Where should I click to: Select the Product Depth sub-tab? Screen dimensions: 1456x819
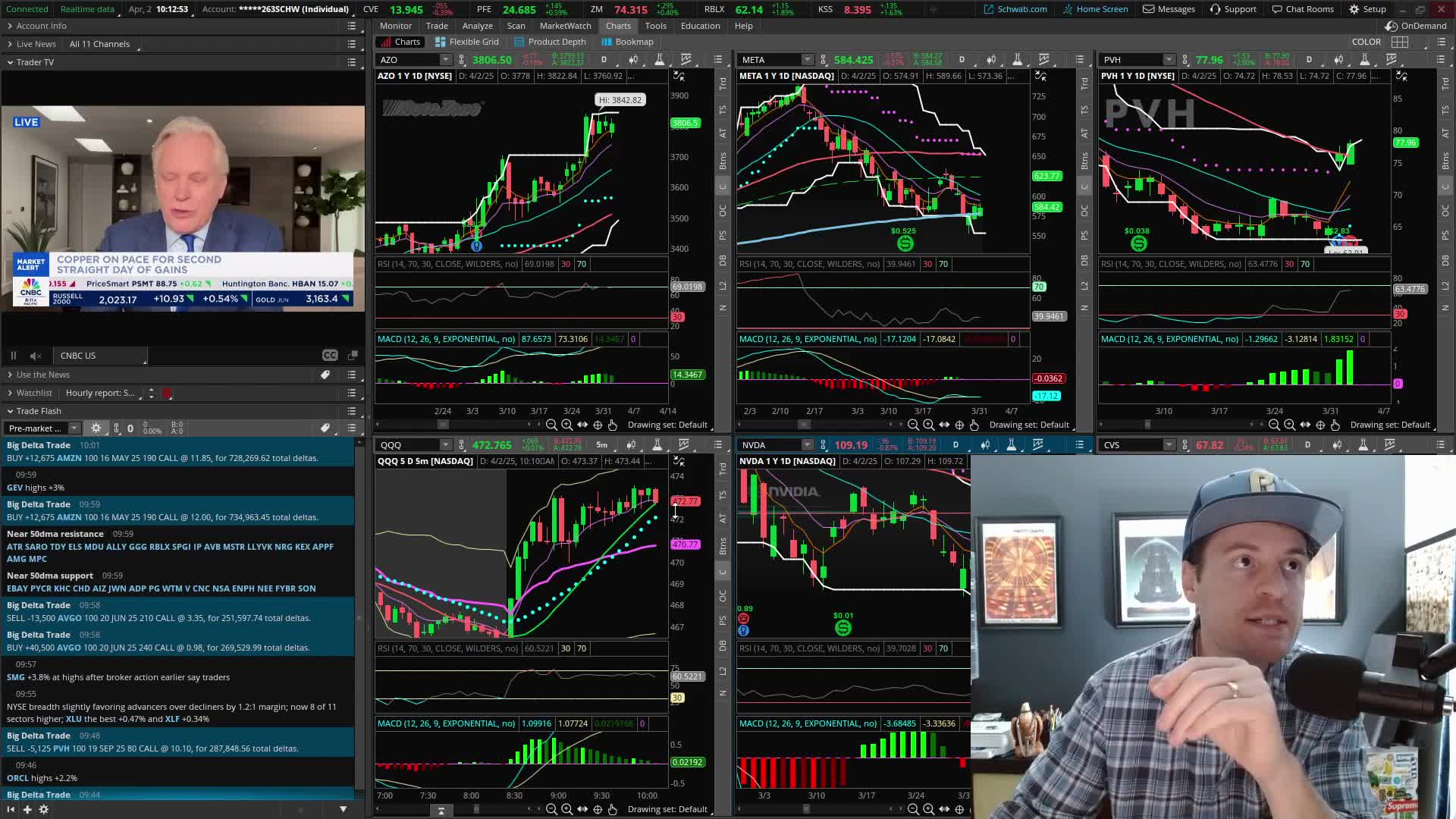pos(550,42)
